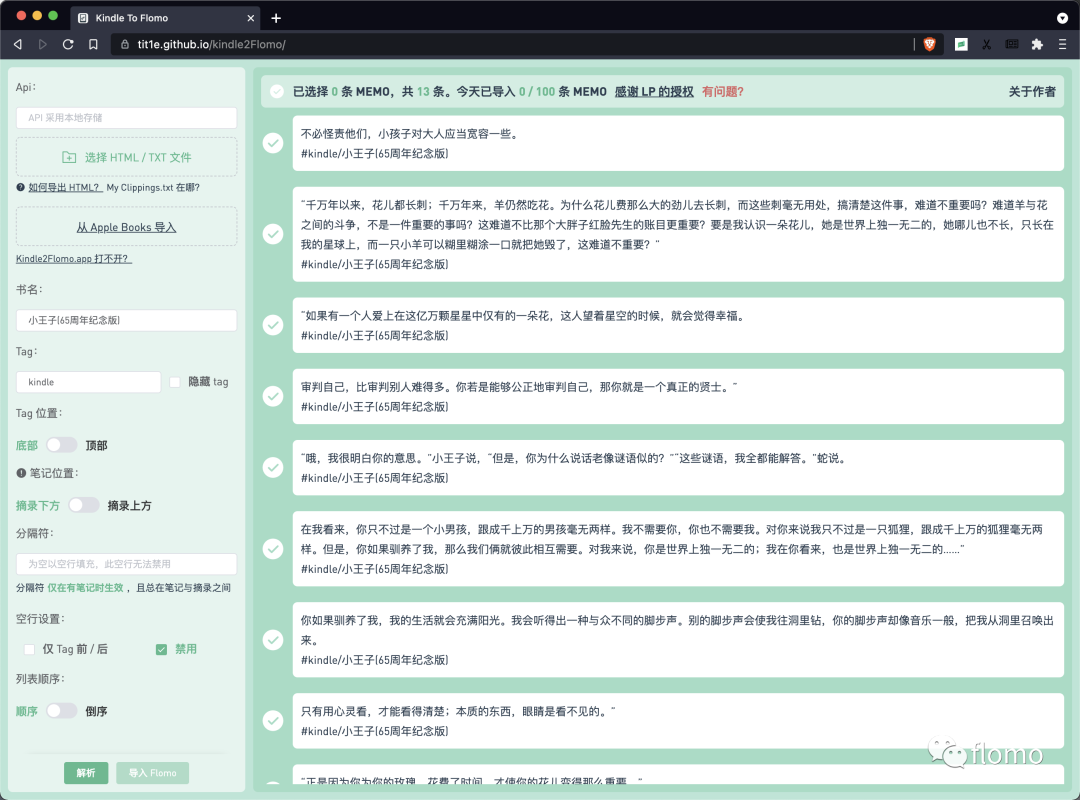Toggle the select-all memos check circle

click(x=277, y=92)
